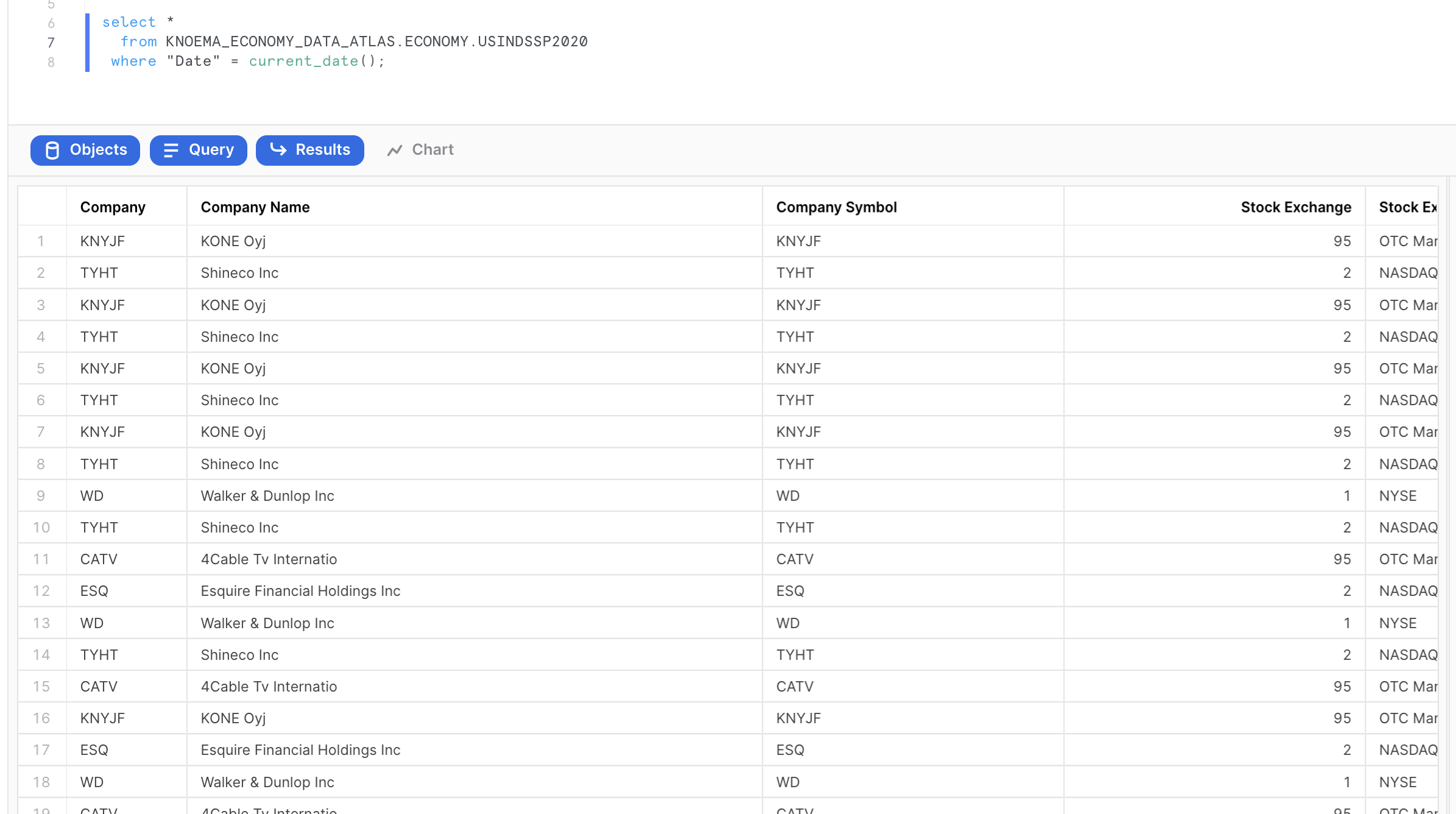Sort by the Stock Exchange column header
Image resolution: width=1456 pixels, height=814 pixels.
[x=1295, y=207]
